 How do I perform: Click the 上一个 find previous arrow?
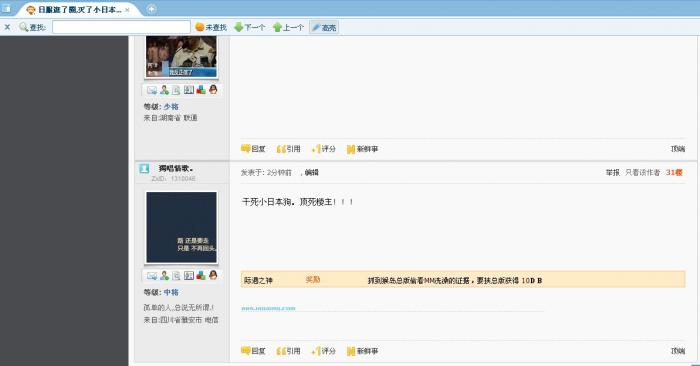(288, 27)
